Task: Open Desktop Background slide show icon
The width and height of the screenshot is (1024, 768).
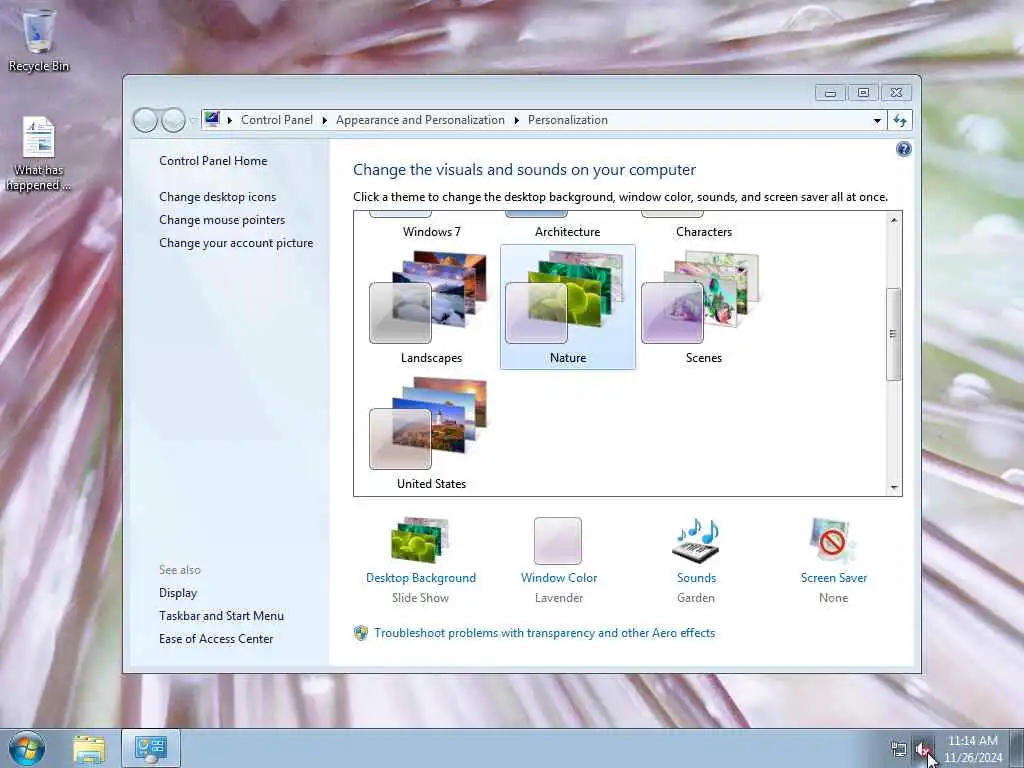Action: [420, 540]
